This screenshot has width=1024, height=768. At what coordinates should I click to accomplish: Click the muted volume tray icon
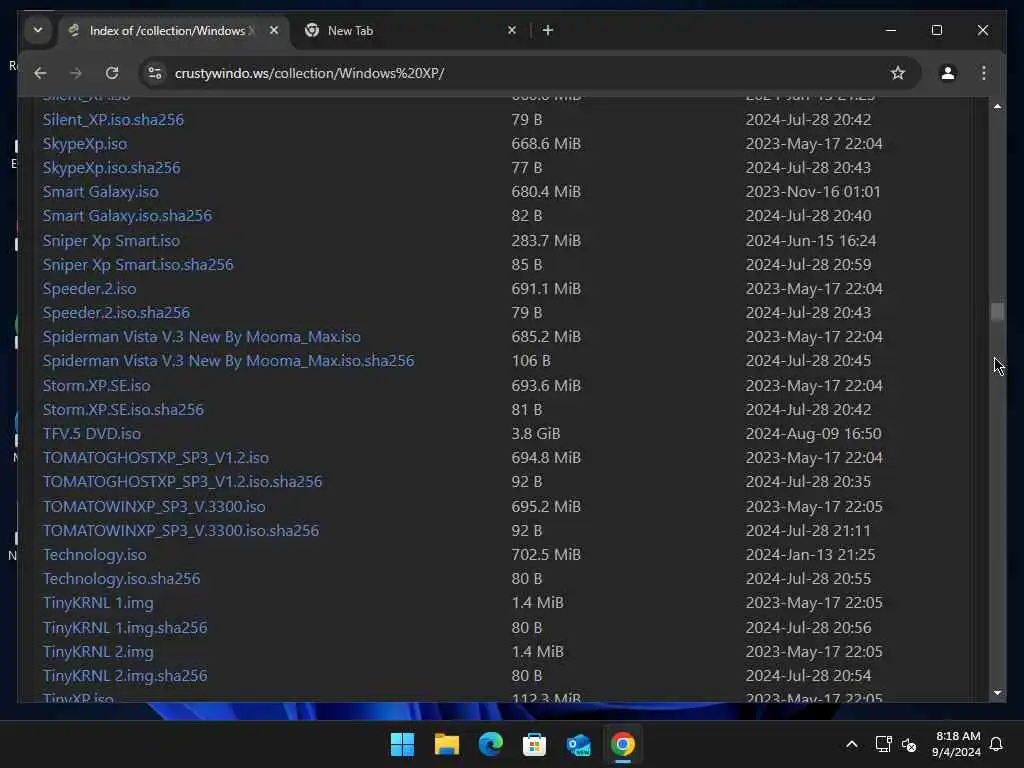pos(908,744)
